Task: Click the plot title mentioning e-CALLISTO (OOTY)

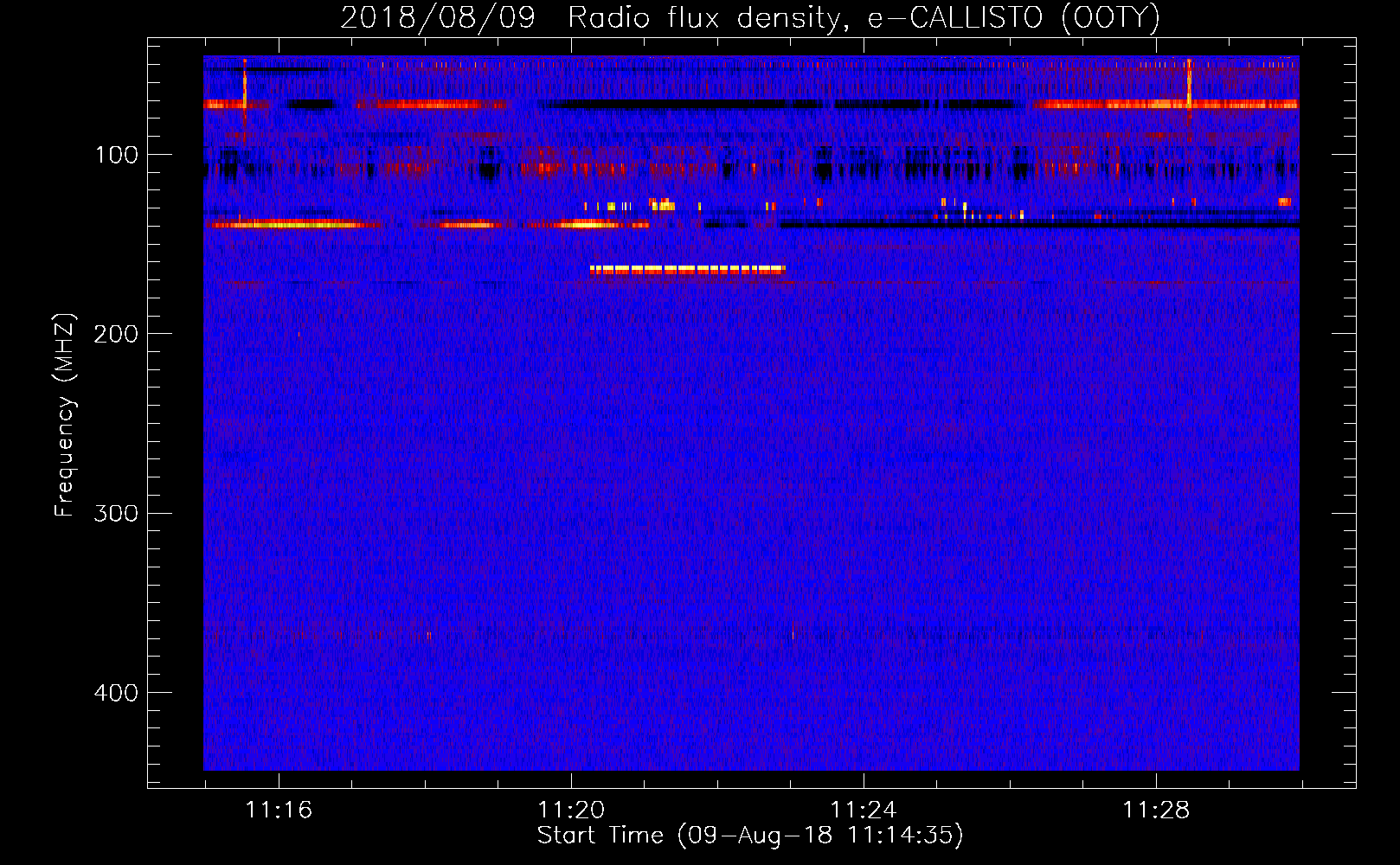Action: coord(750,18)
